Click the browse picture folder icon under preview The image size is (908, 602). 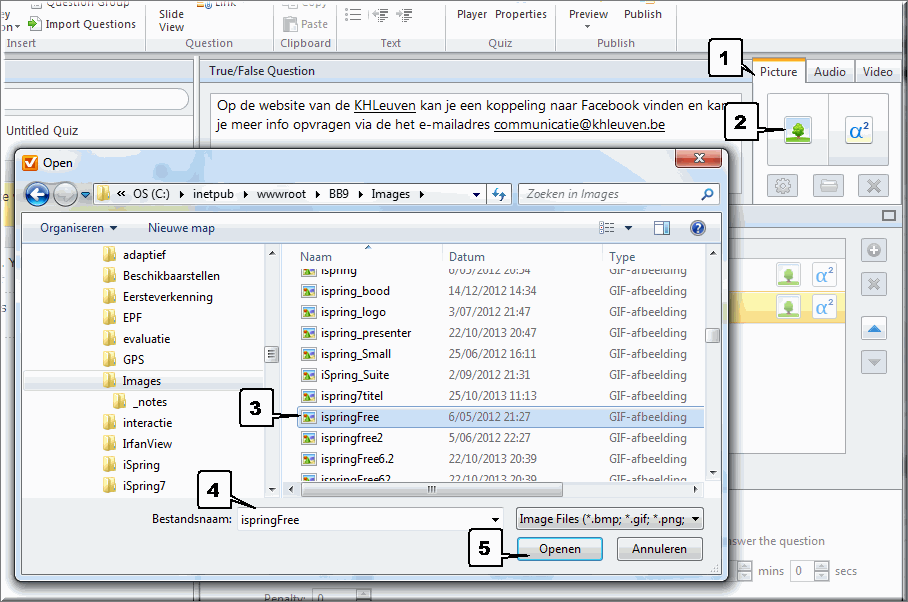pyautogui.click(x=828, y=186)
